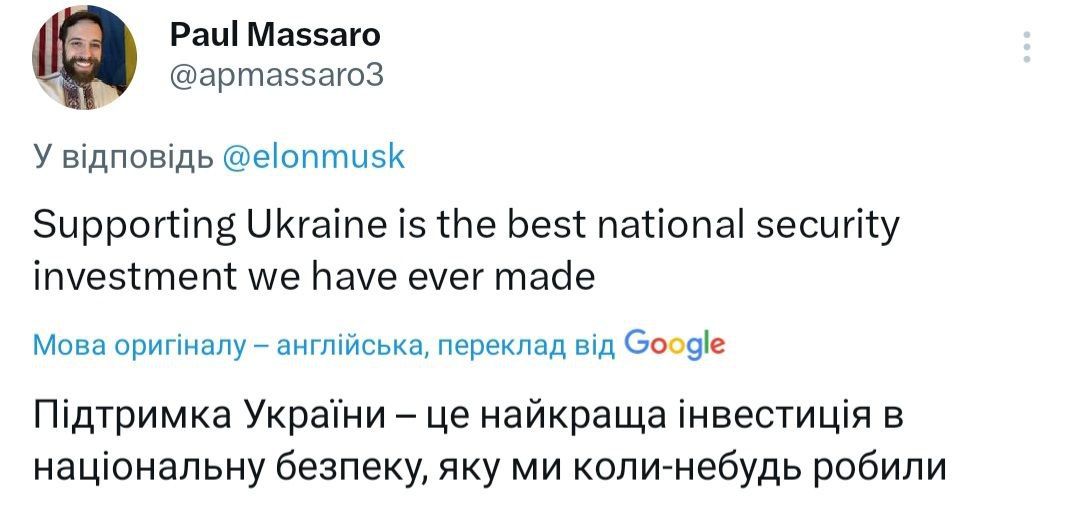Open the Paul Massaro display name

click(x=274, y=35)
